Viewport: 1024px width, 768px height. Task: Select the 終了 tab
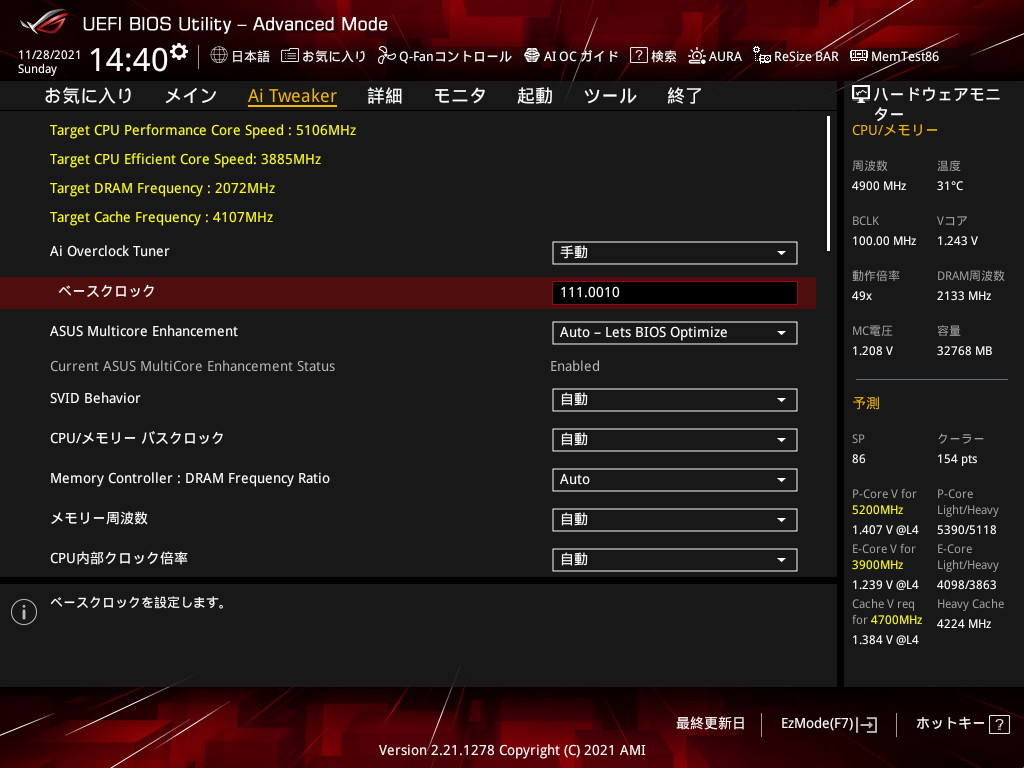684,96
